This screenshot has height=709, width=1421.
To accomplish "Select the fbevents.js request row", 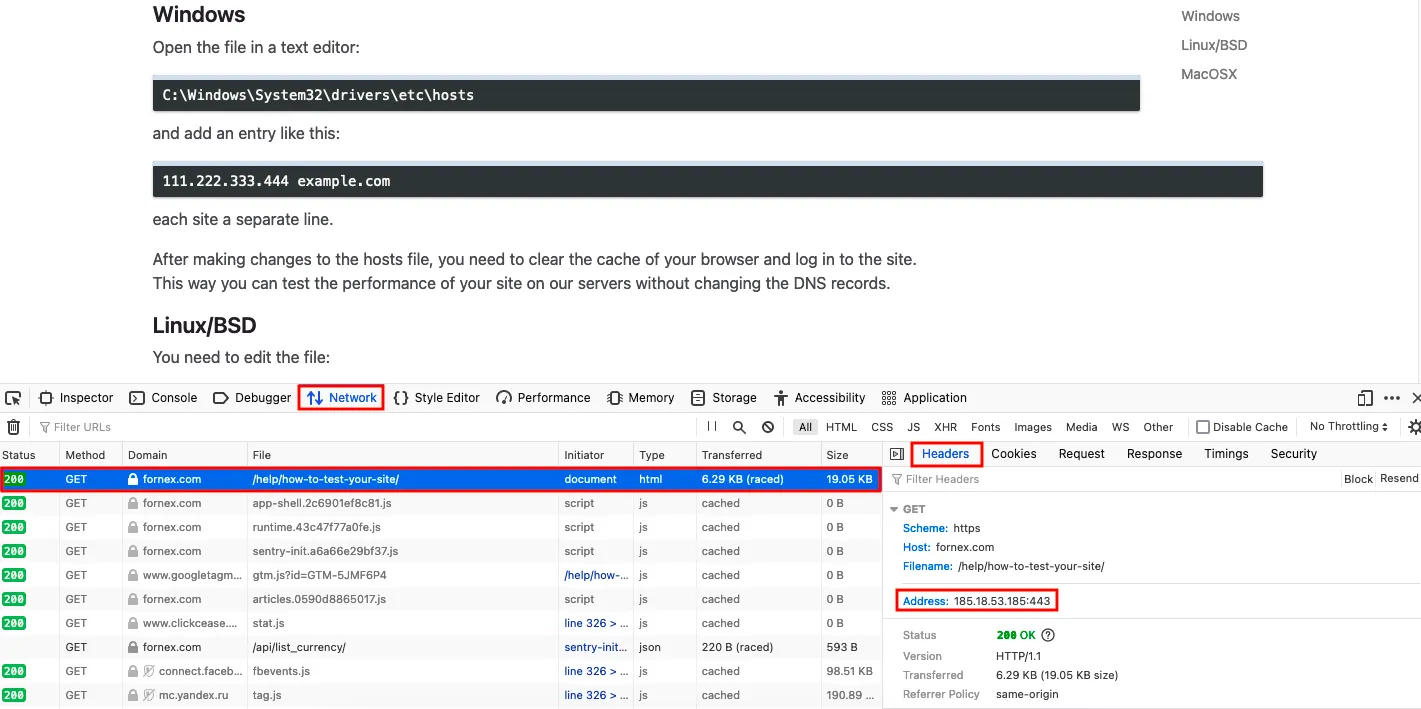I will 440,671.
